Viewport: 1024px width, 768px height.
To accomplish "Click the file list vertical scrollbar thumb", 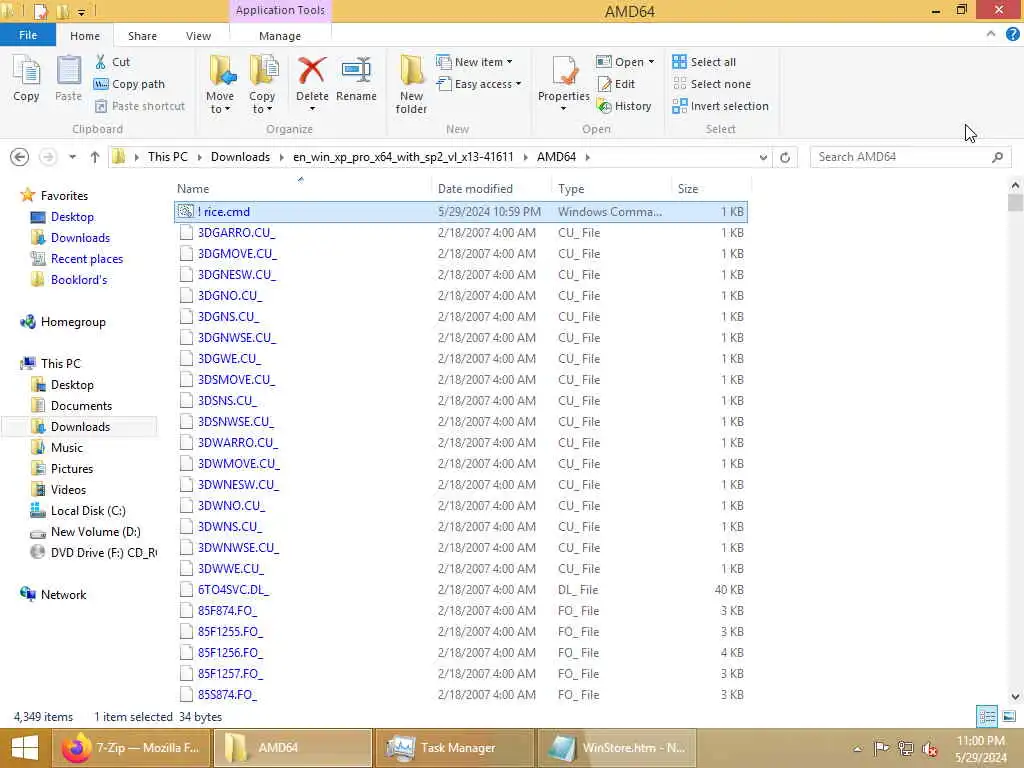I will click(1015, 203).
